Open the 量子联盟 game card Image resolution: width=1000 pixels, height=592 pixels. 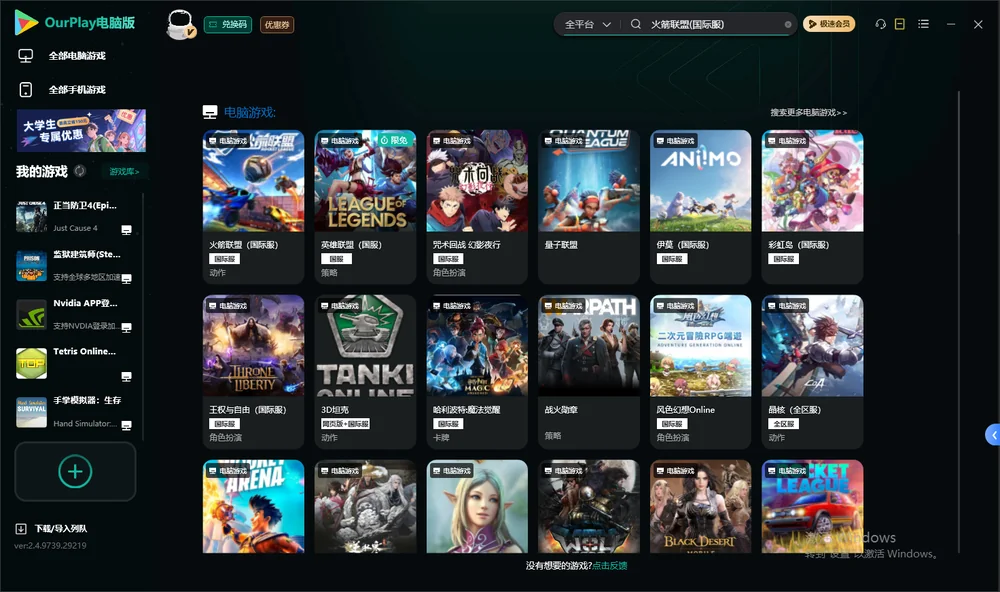click(x=589, y=207)
